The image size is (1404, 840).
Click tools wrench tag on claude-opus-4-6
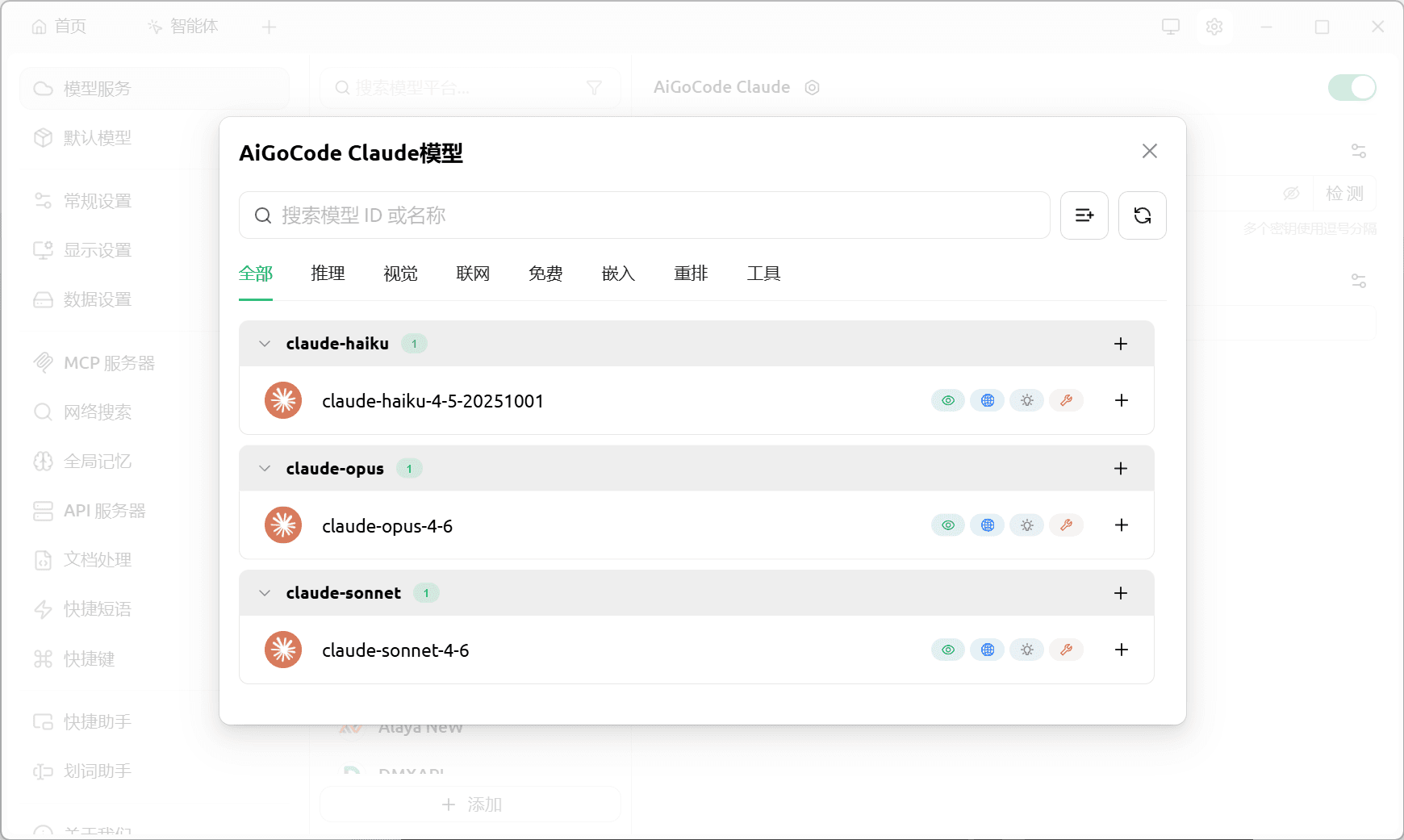(x=1066, y=525)
